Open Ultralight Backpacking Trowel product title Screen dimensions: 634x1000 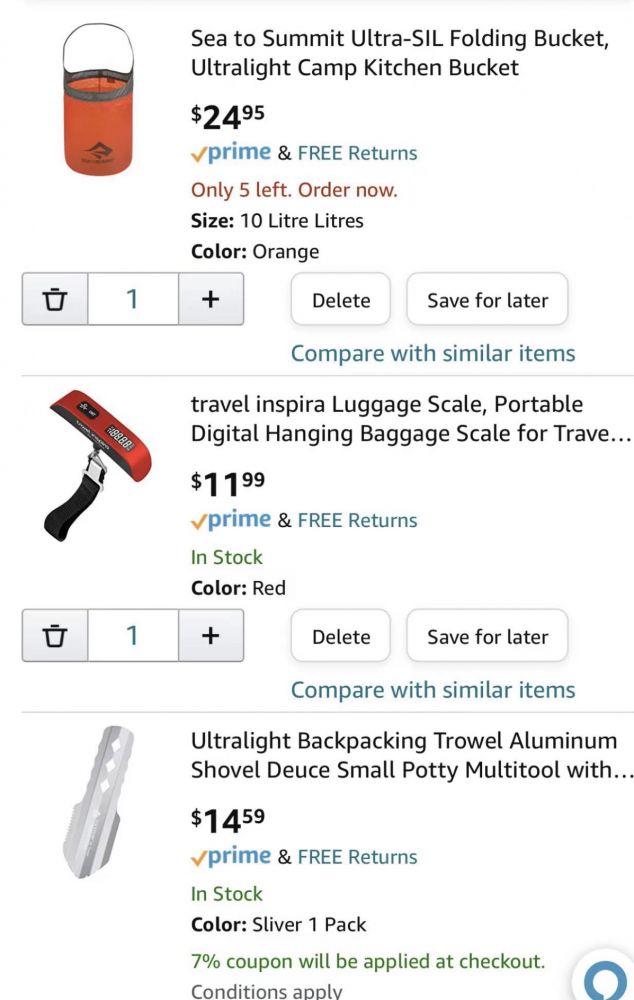[x=412, y=756]
